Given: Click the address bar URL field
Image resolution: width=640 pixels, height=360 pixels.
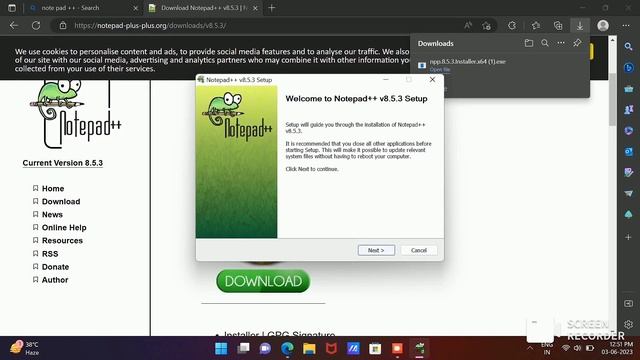Looking at the screenshot, I should coord(261,25).
